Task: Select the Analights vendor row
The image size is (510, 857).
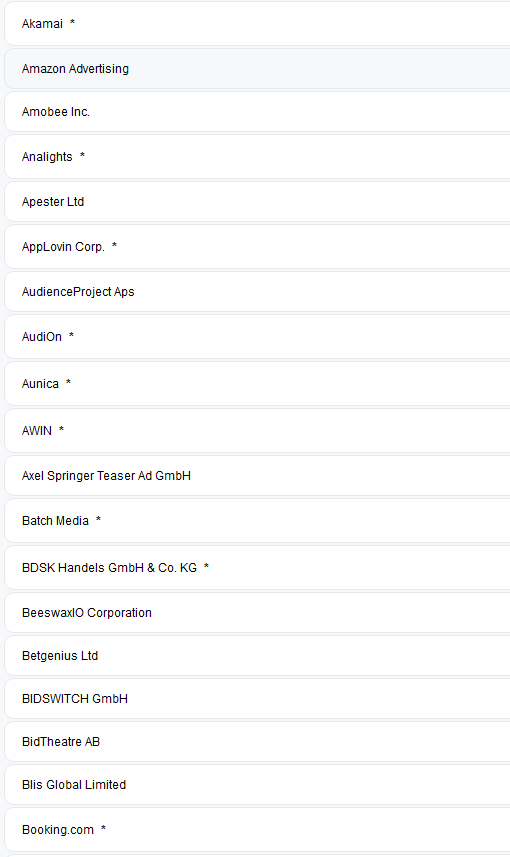Action: (257, 157)
